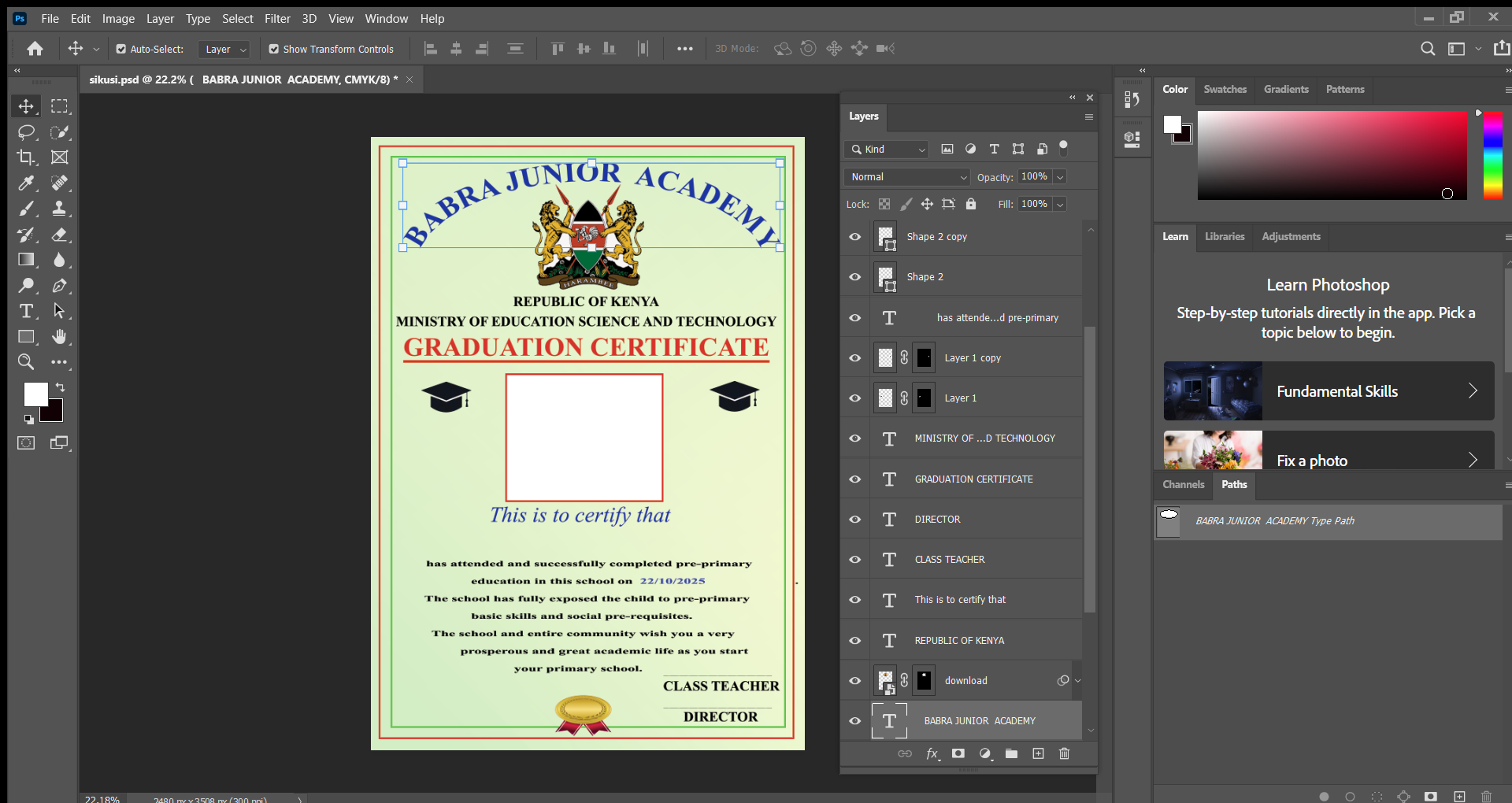Select the Rectangle shape tool
The height and width of the screenshot is (803, 1512).
click(x=26, y=337)
